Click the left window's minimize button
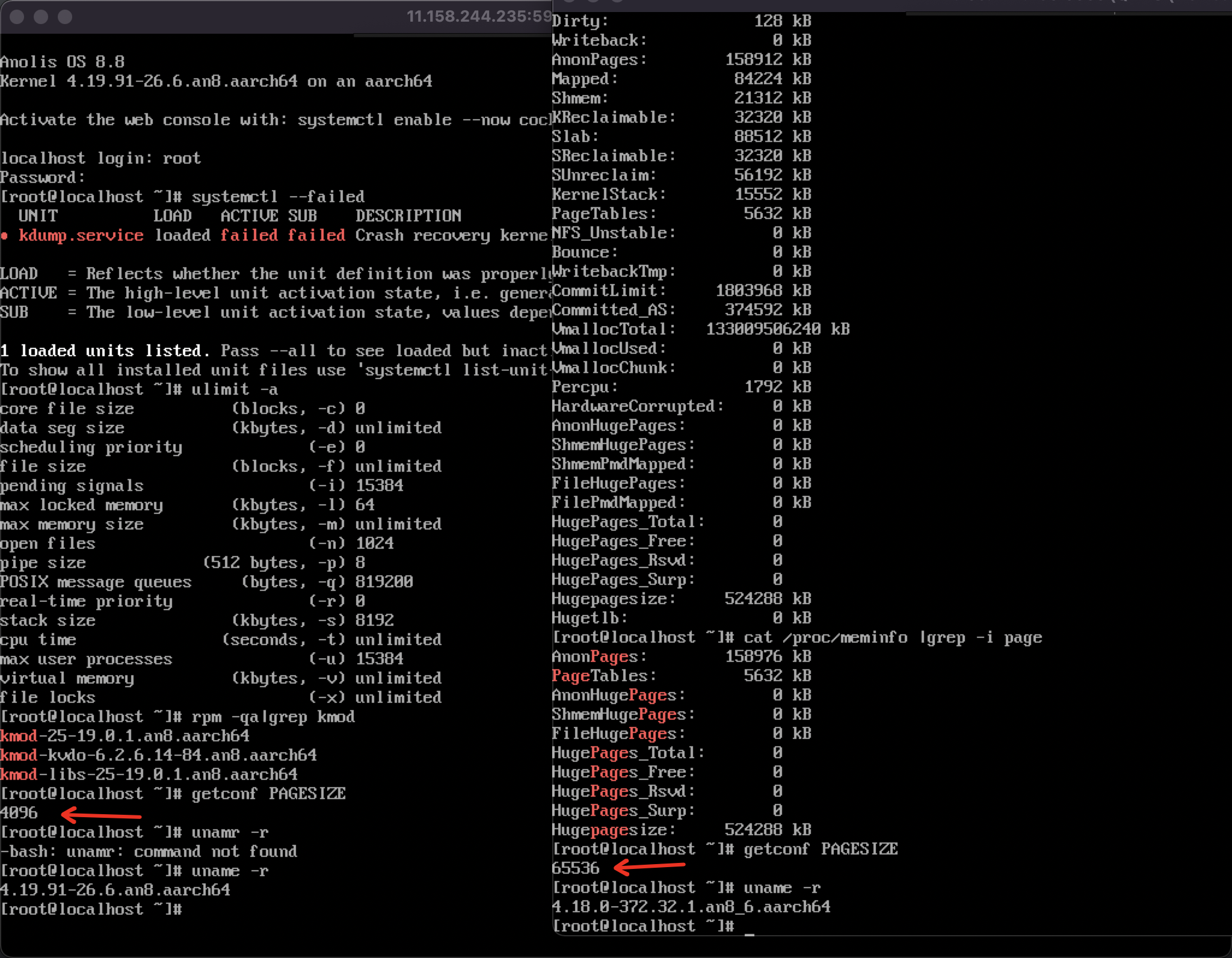The height and width of the screenshot is (958, 1232). (x=41, y=17)
